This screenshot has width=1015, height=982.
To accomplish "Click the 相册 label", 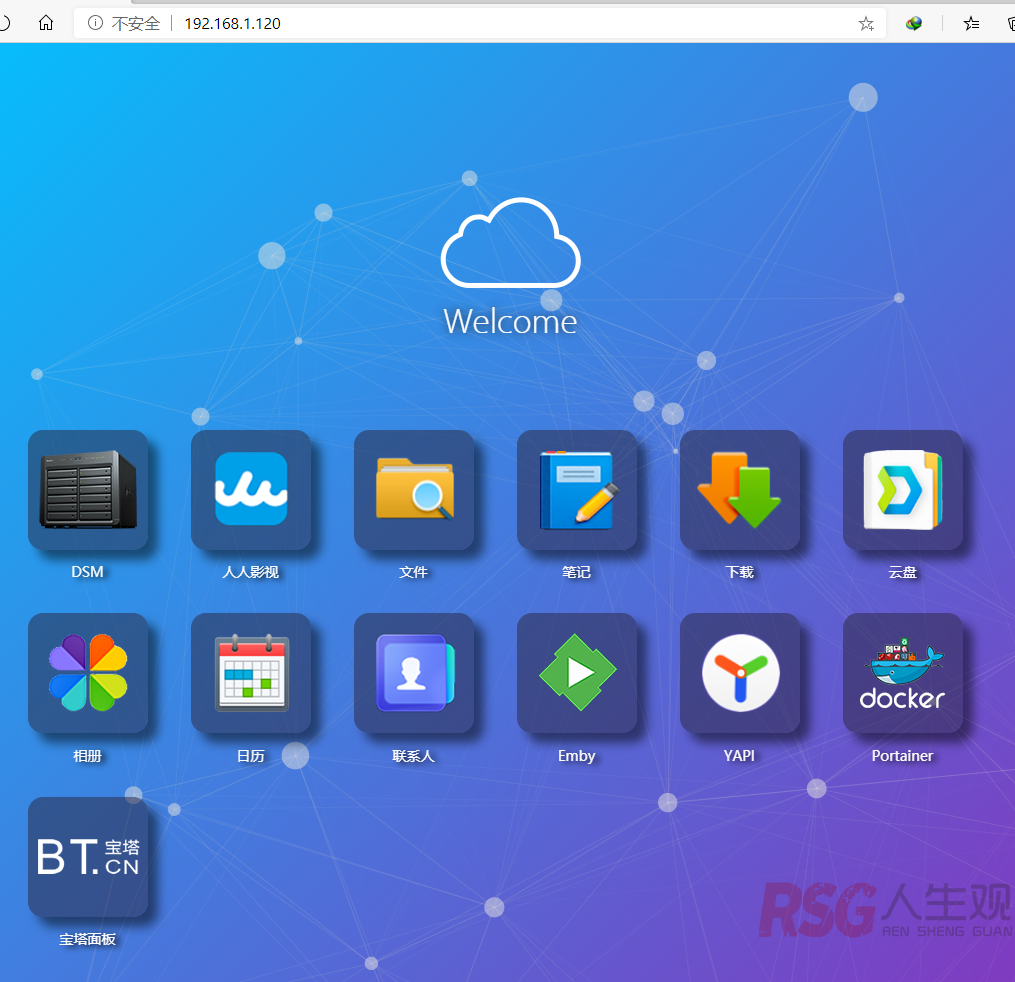I will [x=87, y=756].
